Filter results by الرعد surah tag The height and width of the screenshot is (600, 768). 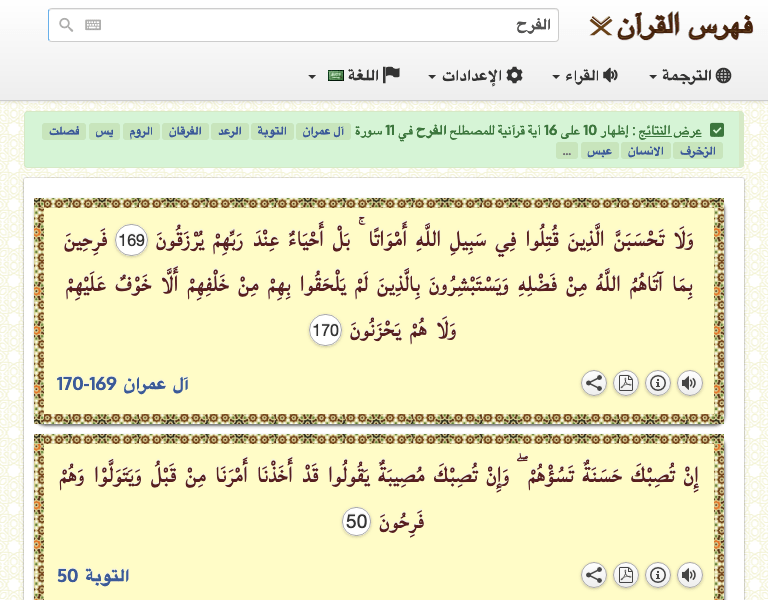point(230,131)
